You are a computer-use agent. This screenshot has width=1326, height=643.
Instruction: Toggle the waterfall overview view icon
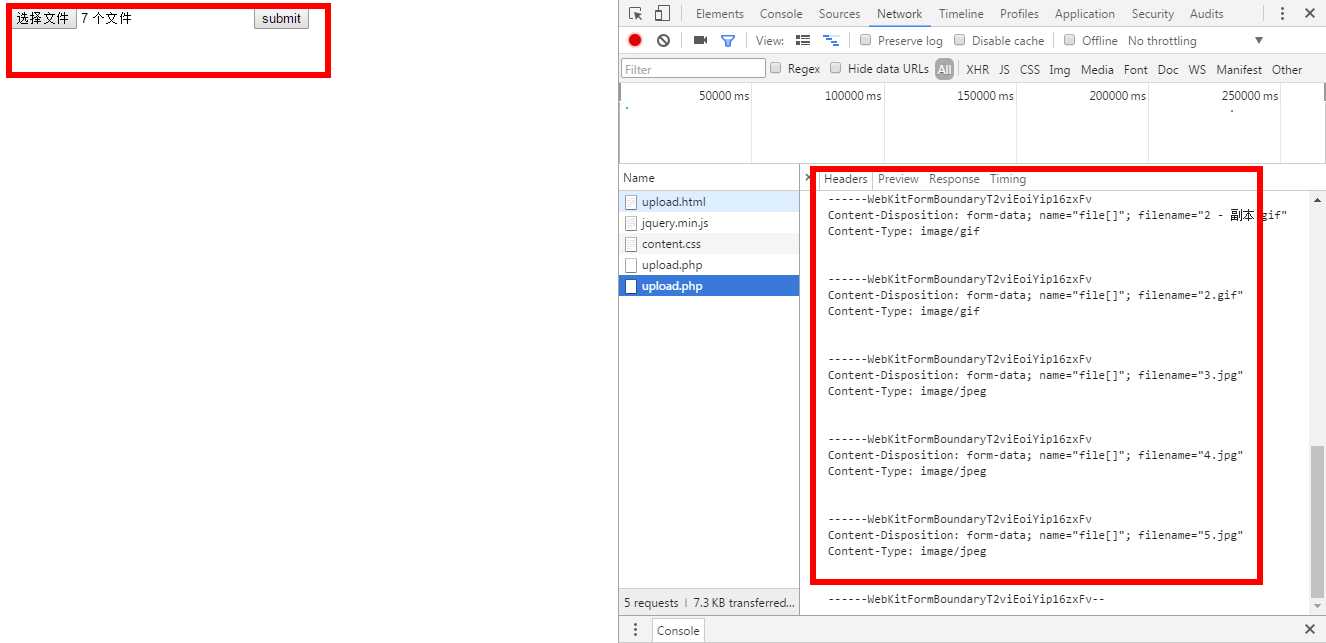[830, 41]
